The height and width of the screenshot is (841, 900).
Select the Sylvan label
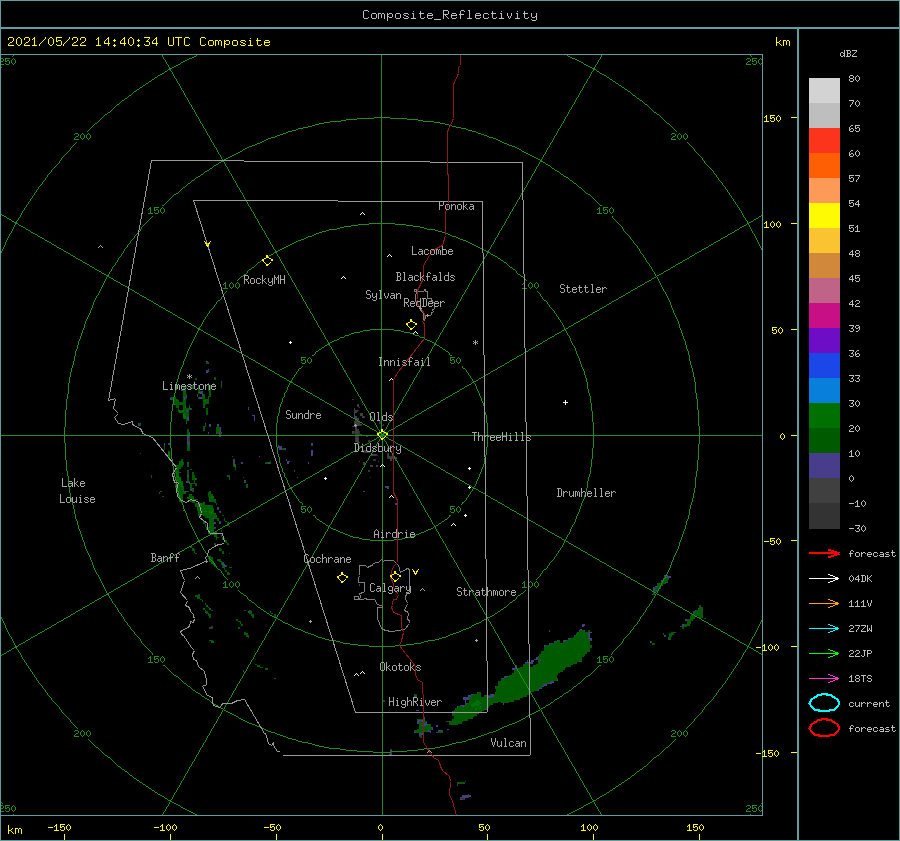tap(383, 295)
